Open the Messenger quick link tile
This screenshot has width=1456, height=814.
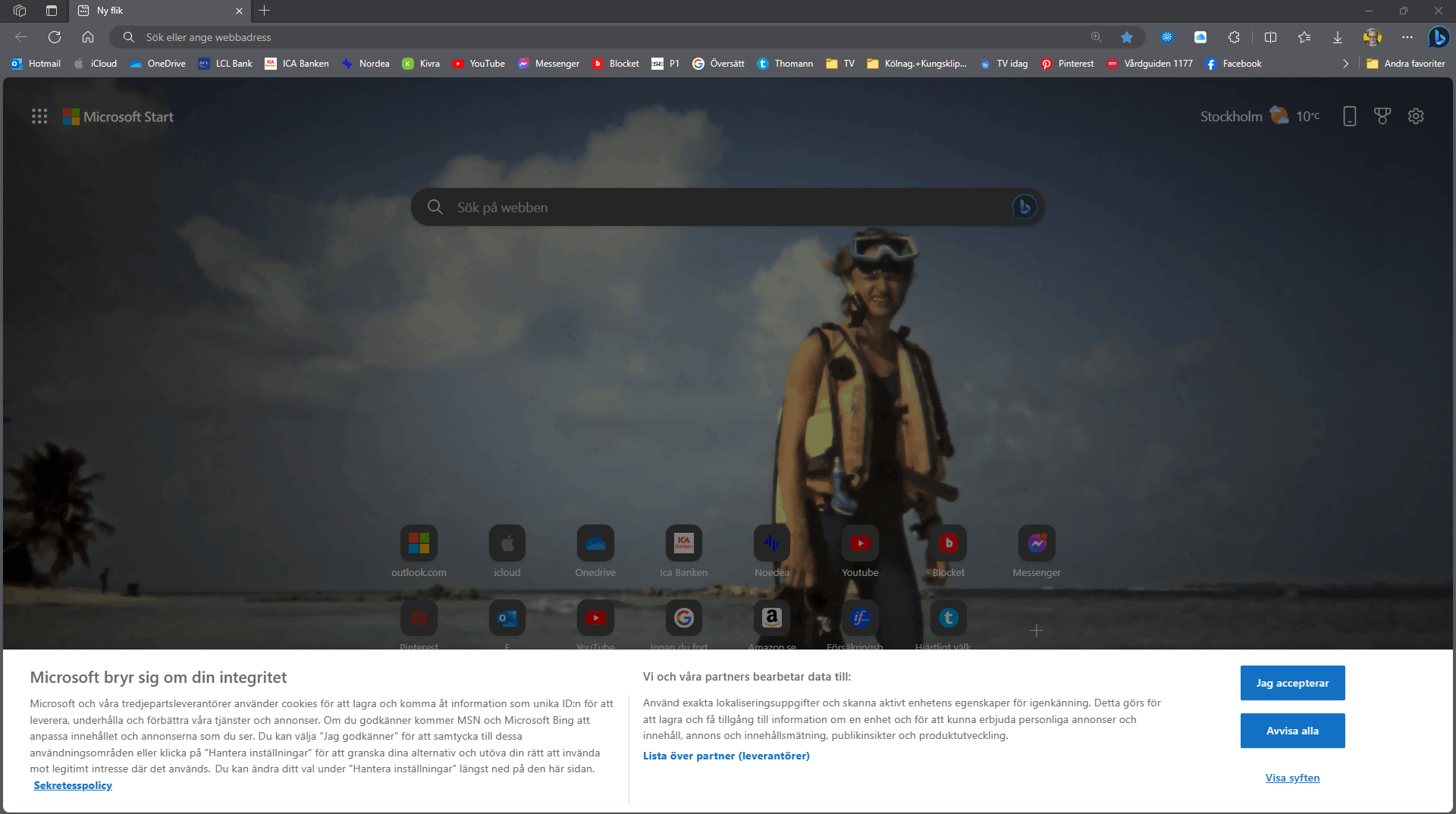coord(1036,552)
